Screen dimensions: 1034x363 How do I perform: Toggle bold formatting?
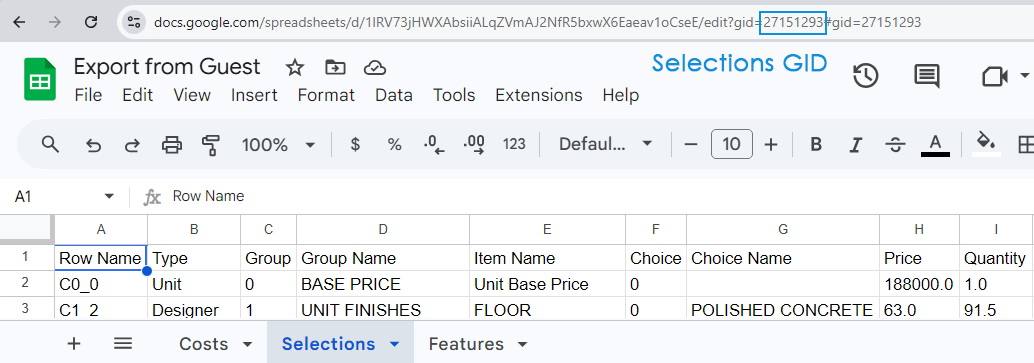[816, 144]
